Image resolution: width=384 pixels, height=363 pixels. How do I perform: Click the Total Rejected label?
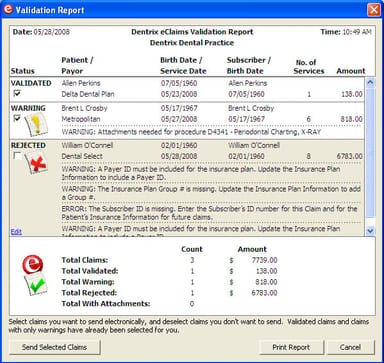tap(89, 293)
